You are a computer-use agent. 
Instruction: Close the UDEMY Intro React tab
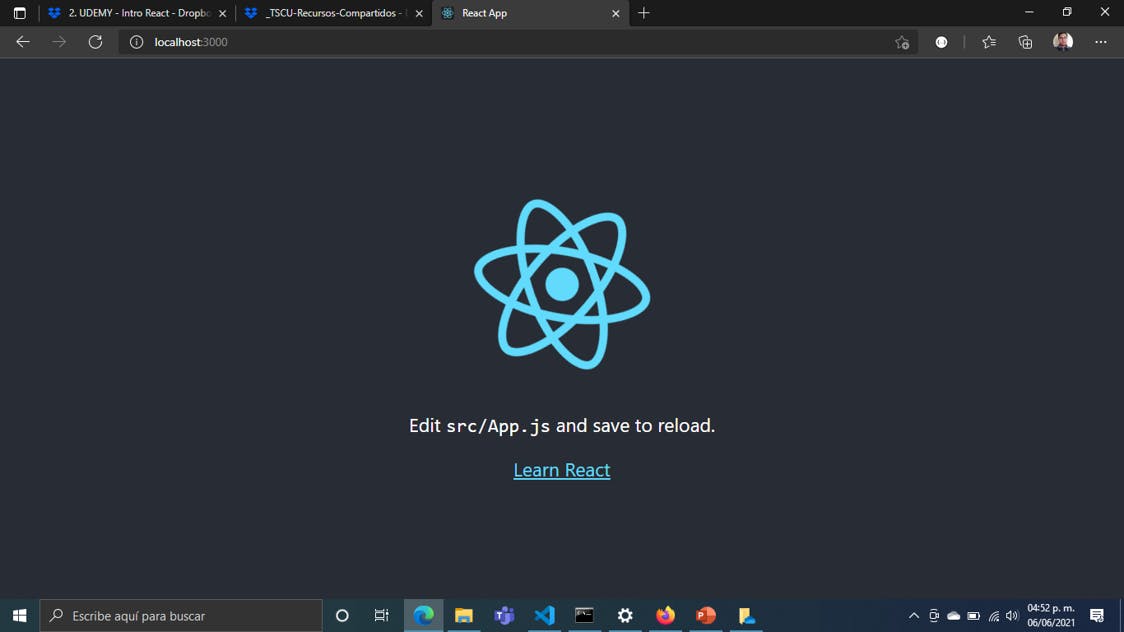point(222,14)
